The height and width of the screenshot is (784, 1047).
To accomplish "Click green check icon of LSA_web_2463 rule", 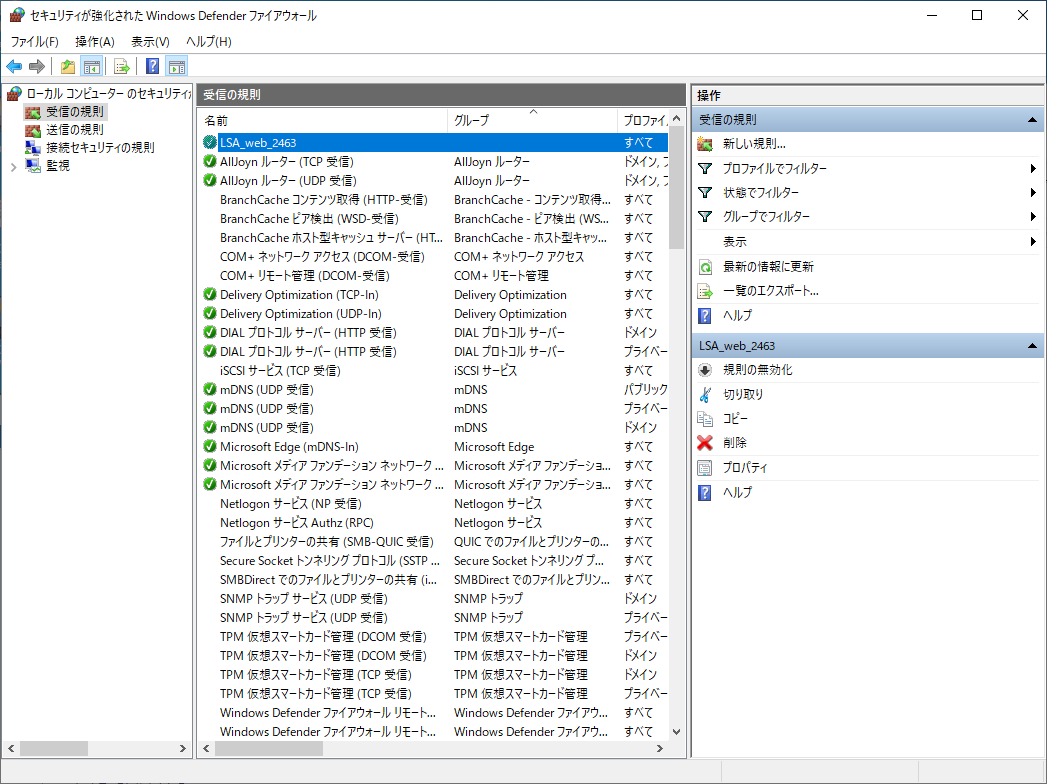I will 210,142.
